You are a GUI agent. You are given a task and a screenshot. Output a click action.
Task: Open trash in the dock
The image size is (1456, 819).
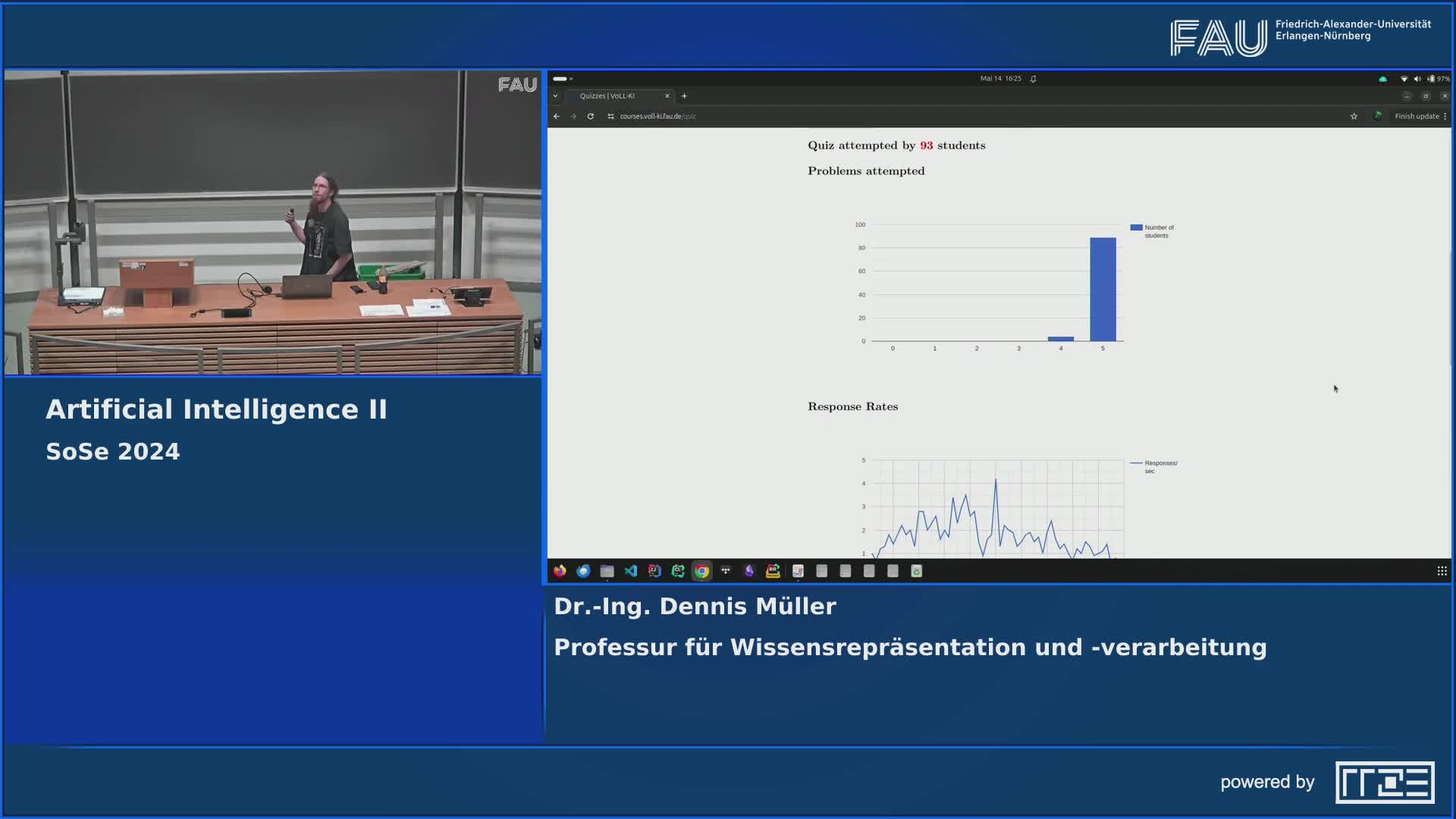tap(916, 571)
